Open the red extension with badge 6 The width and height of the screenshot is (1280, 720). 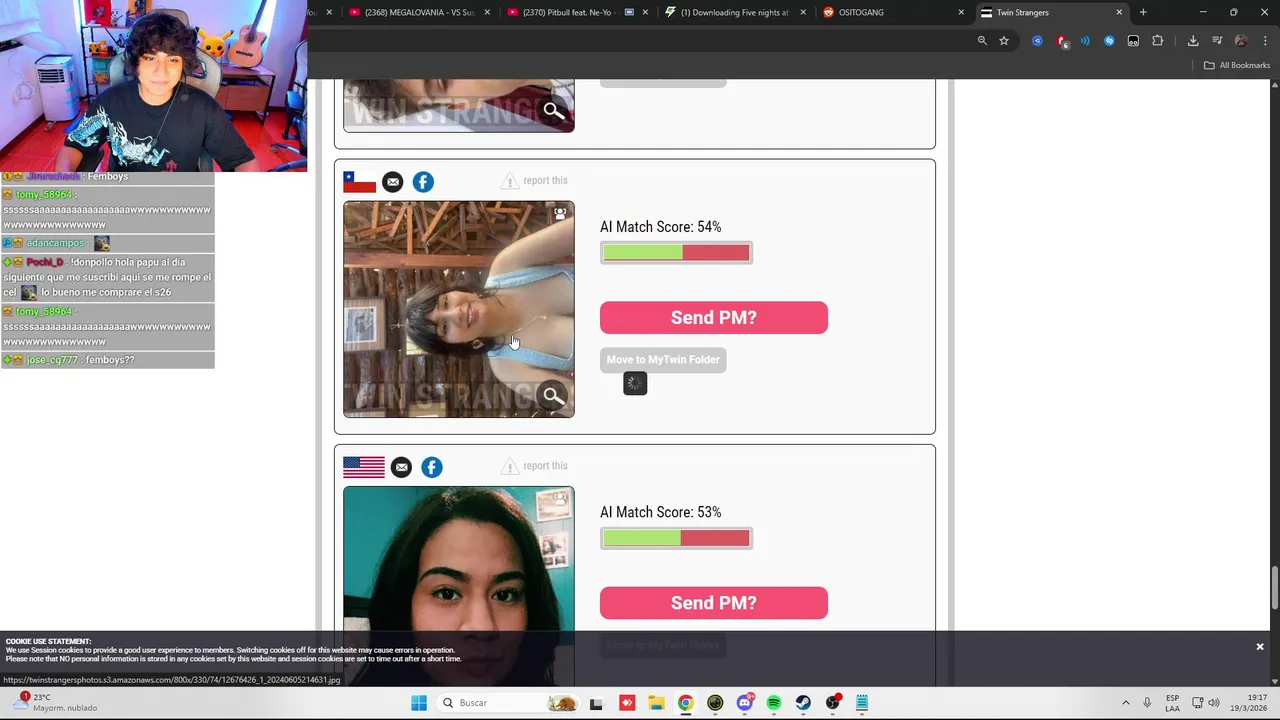[x=1062, y=41]
